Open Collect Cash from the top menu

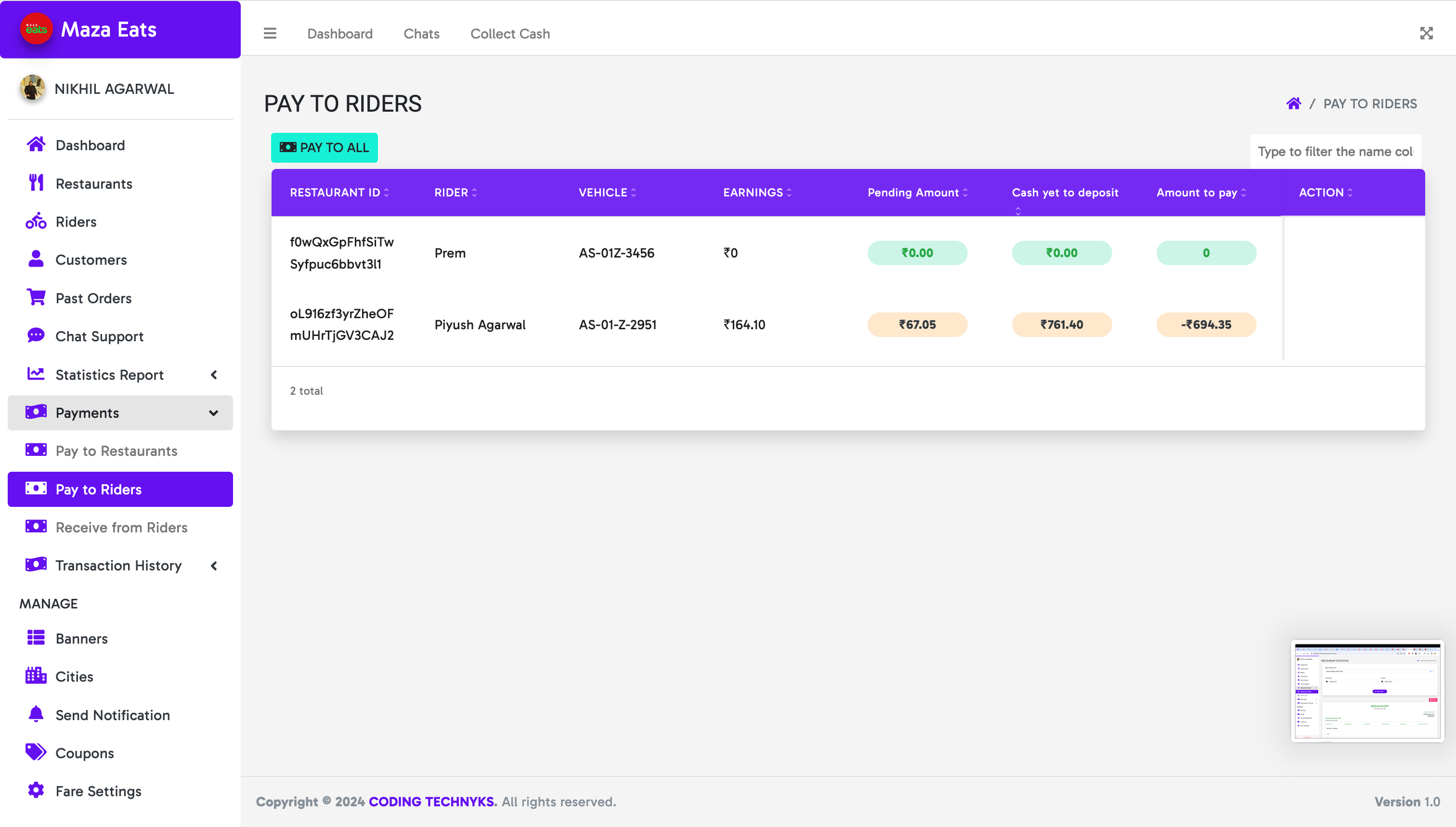(x=509, y=34)
